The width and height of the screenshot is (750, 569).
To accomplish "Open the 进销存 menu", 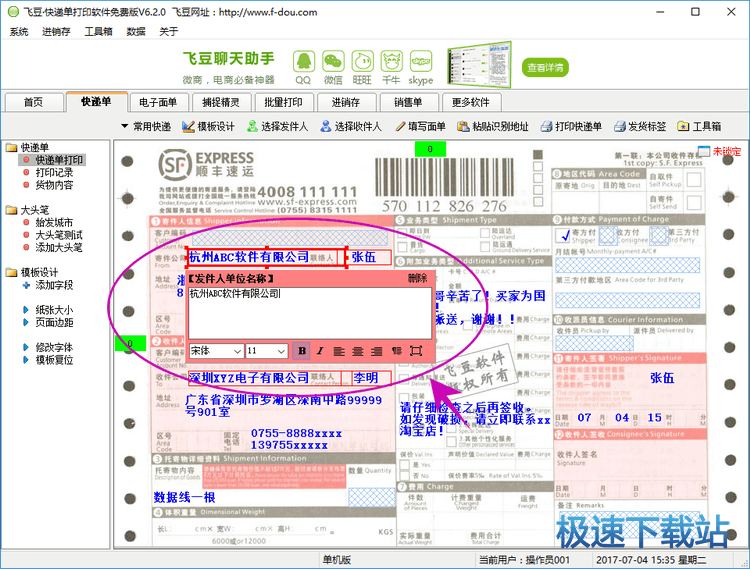I will pos(56,32).
